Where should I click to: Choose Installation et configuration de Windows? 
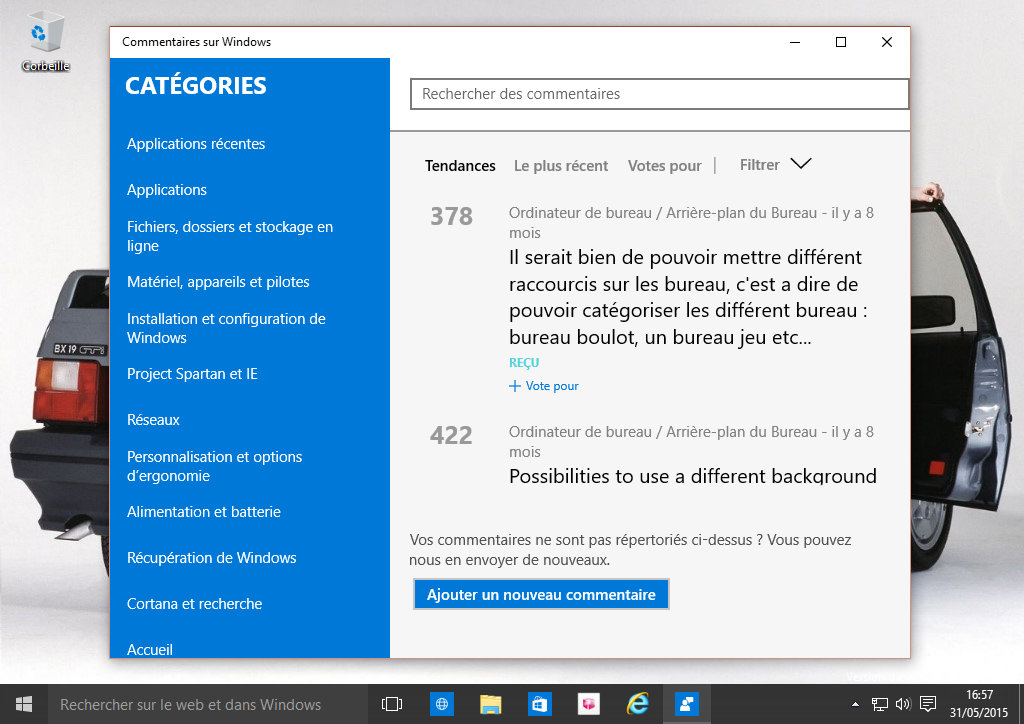pos(226,328)
